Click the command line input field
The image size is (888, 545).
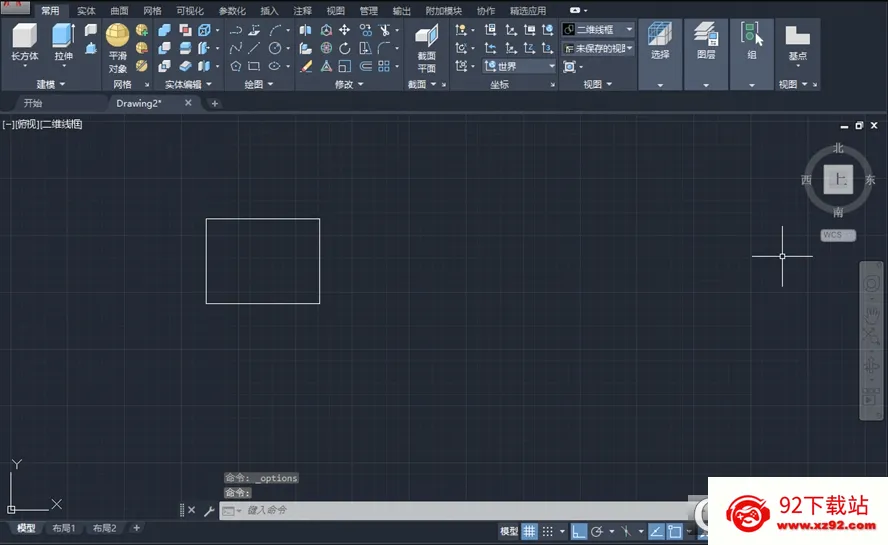453,510
